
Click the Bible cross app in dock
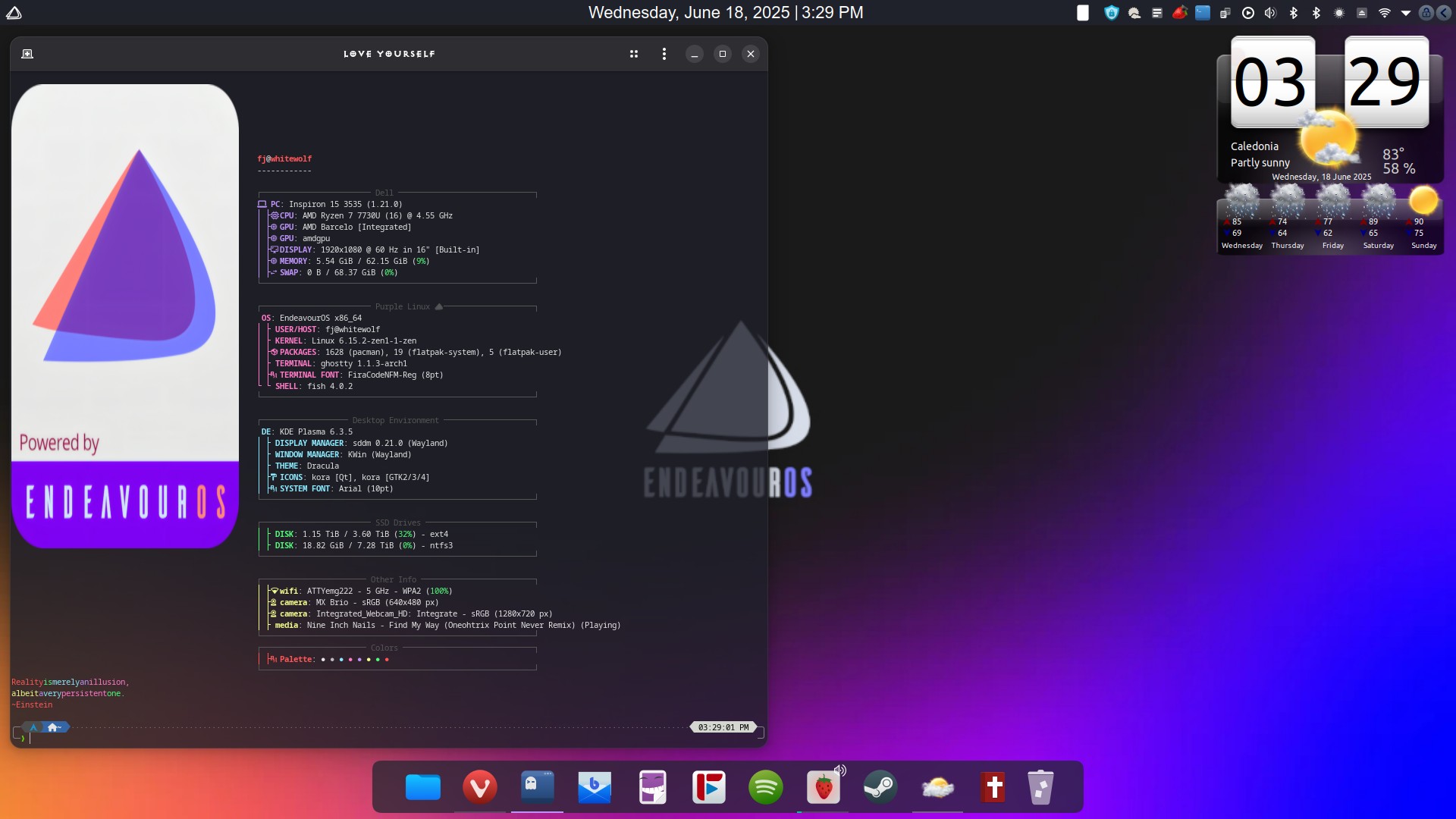(x=994, y=786)
